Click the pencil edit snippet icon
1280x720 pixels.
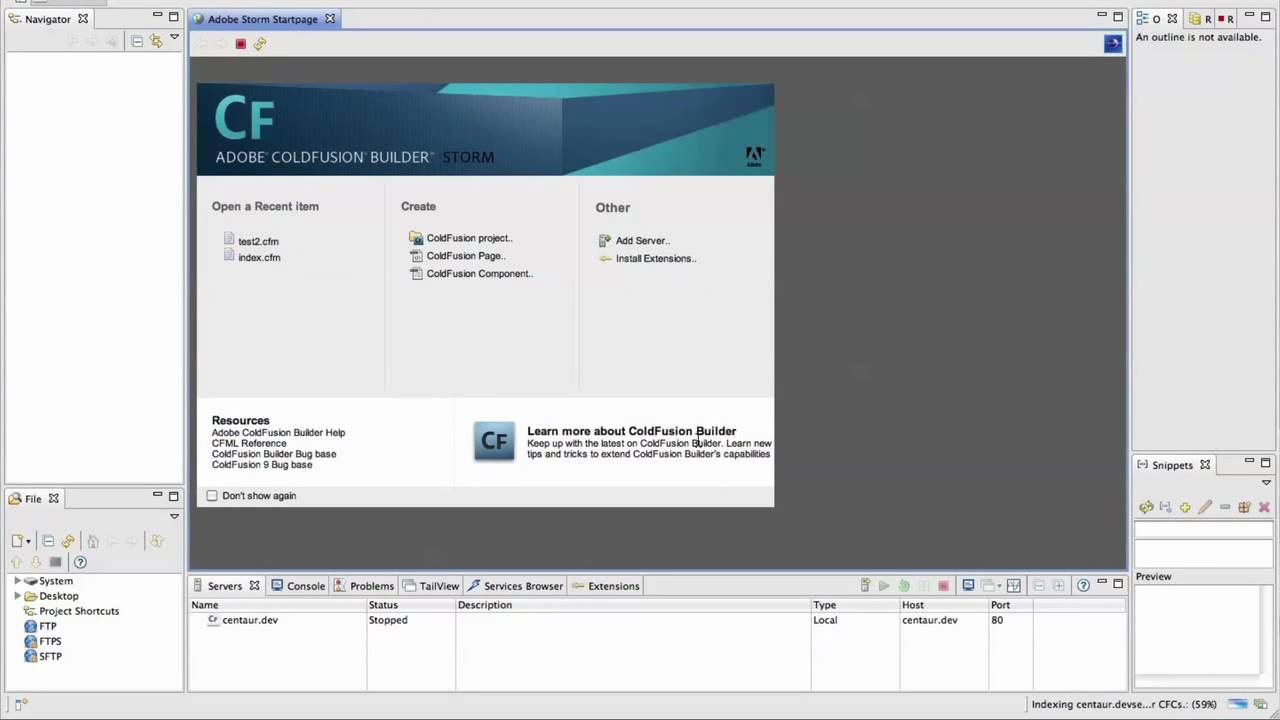[1205, 508]
